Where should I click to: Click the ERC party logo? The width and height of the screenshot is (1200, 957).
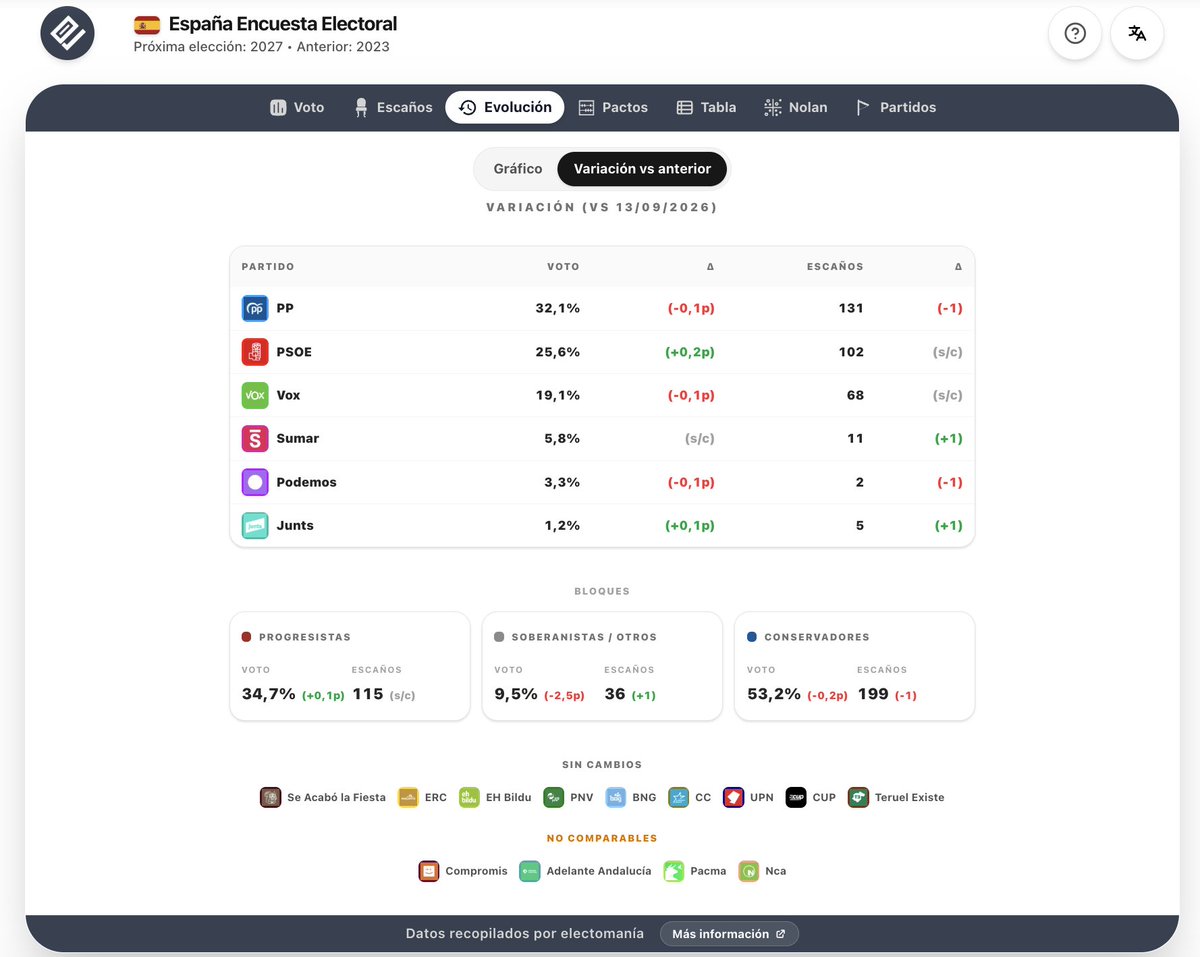[x=408, y=797]
